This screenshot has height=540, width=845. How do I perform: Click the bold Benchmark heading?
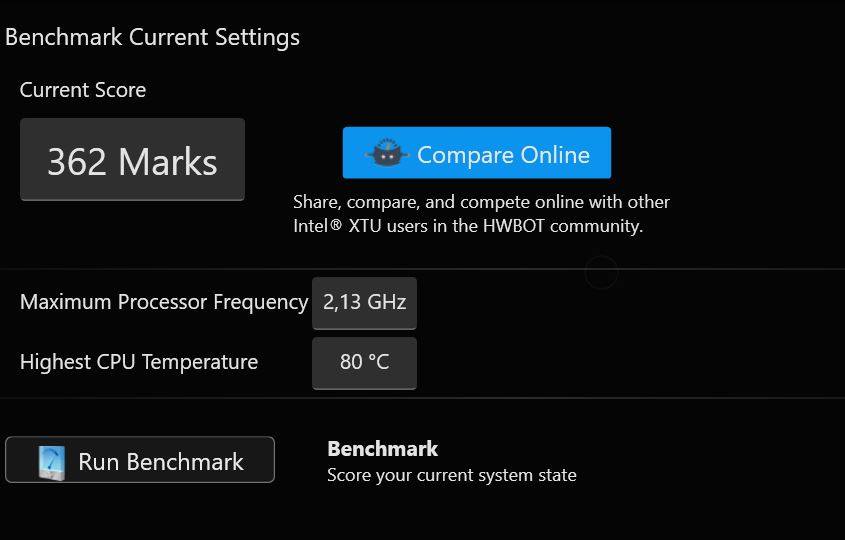click(383, 449)
